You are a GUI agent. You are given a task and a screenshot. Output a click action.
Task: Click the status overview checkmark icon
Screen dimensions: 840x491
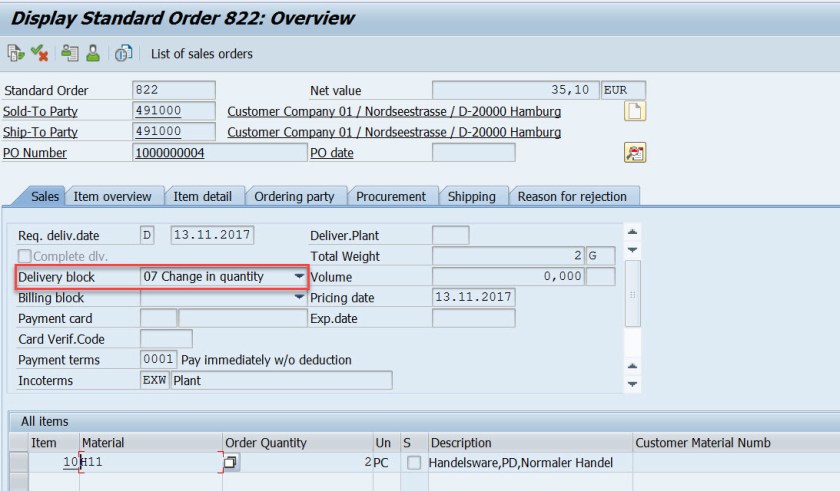(x=40, y=53)
